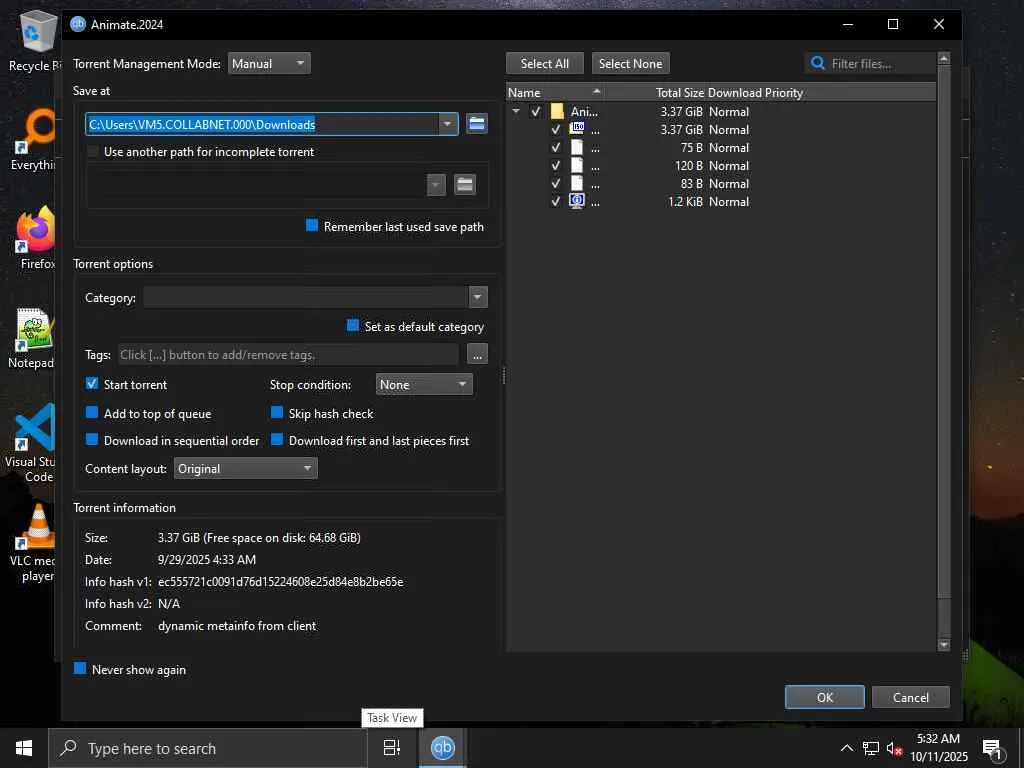
Task: Click Normal priority of 120 B file
Action: click(x=729, y=165)
